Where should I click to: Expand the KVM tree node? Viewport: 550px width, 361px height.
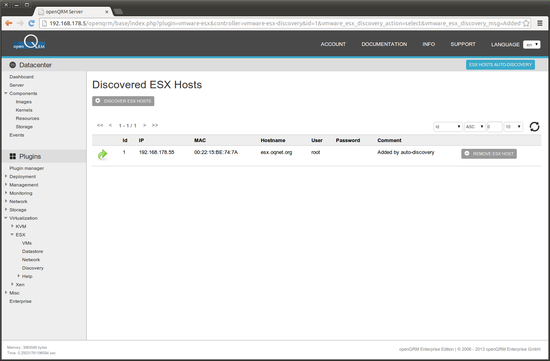(x=12, y=226)
